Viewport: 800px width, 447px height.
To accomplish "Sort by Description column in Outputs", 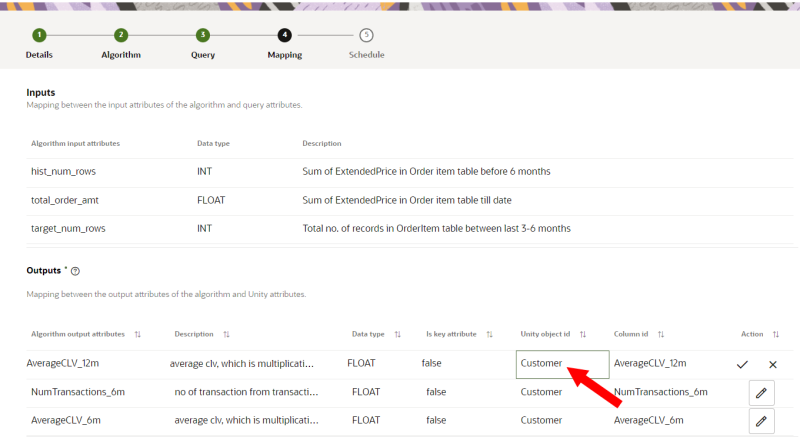I will [227, 334].
